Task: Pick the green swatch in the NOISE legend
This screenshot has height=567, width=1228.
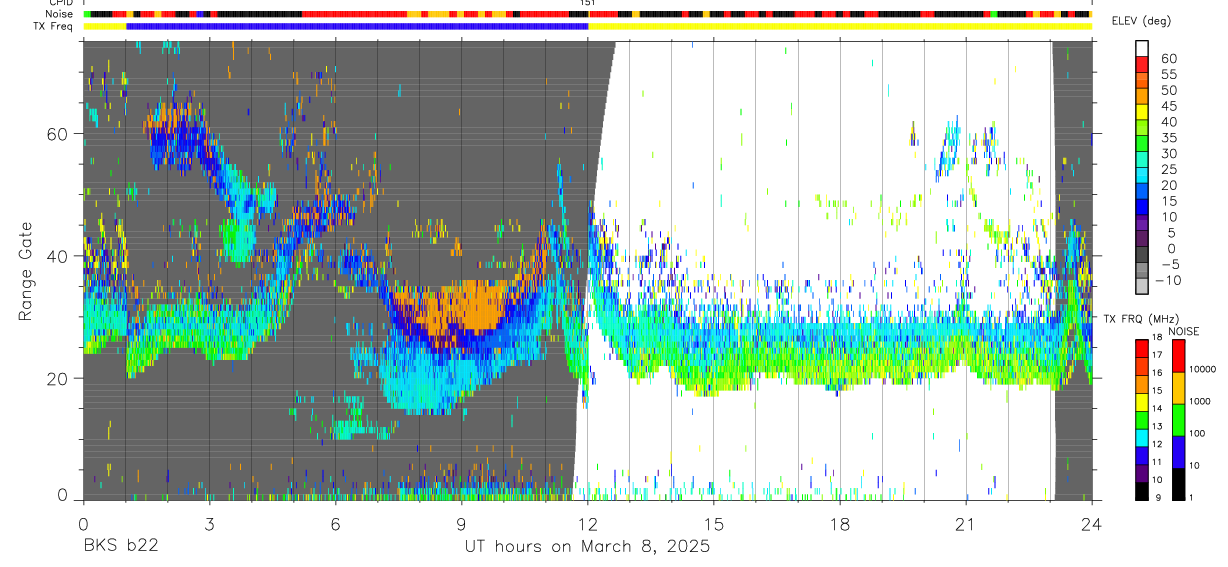Action: [1179, 420]
